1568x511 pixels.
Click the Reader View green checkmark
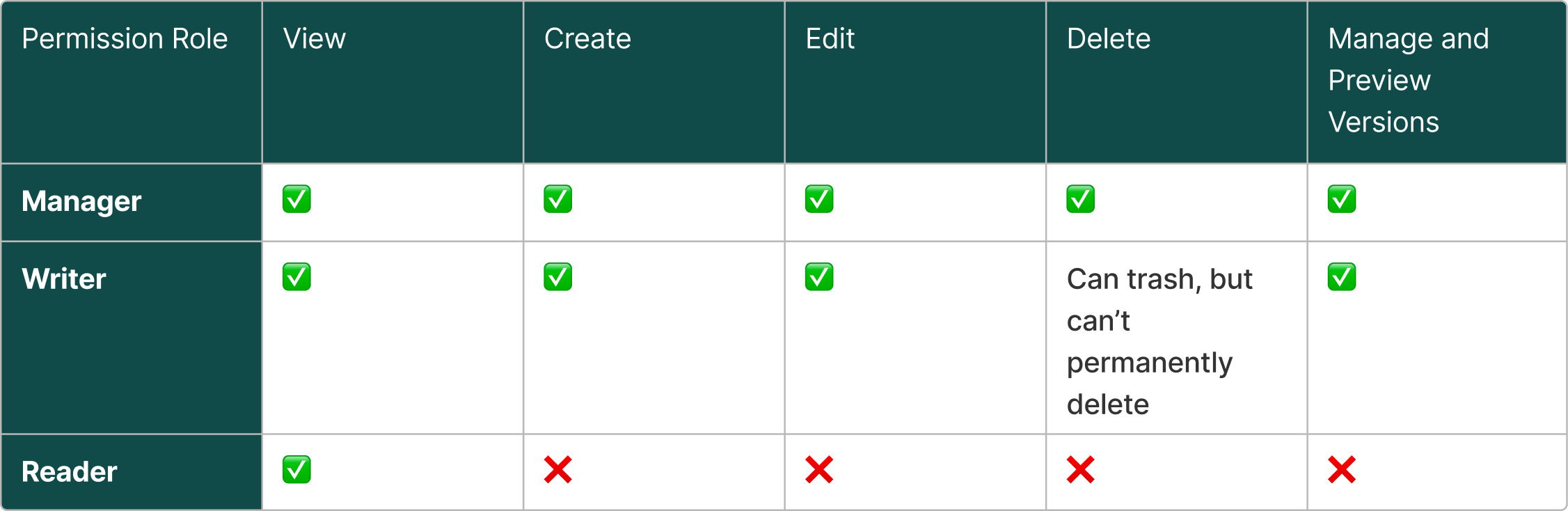click(x=296, y=470)
